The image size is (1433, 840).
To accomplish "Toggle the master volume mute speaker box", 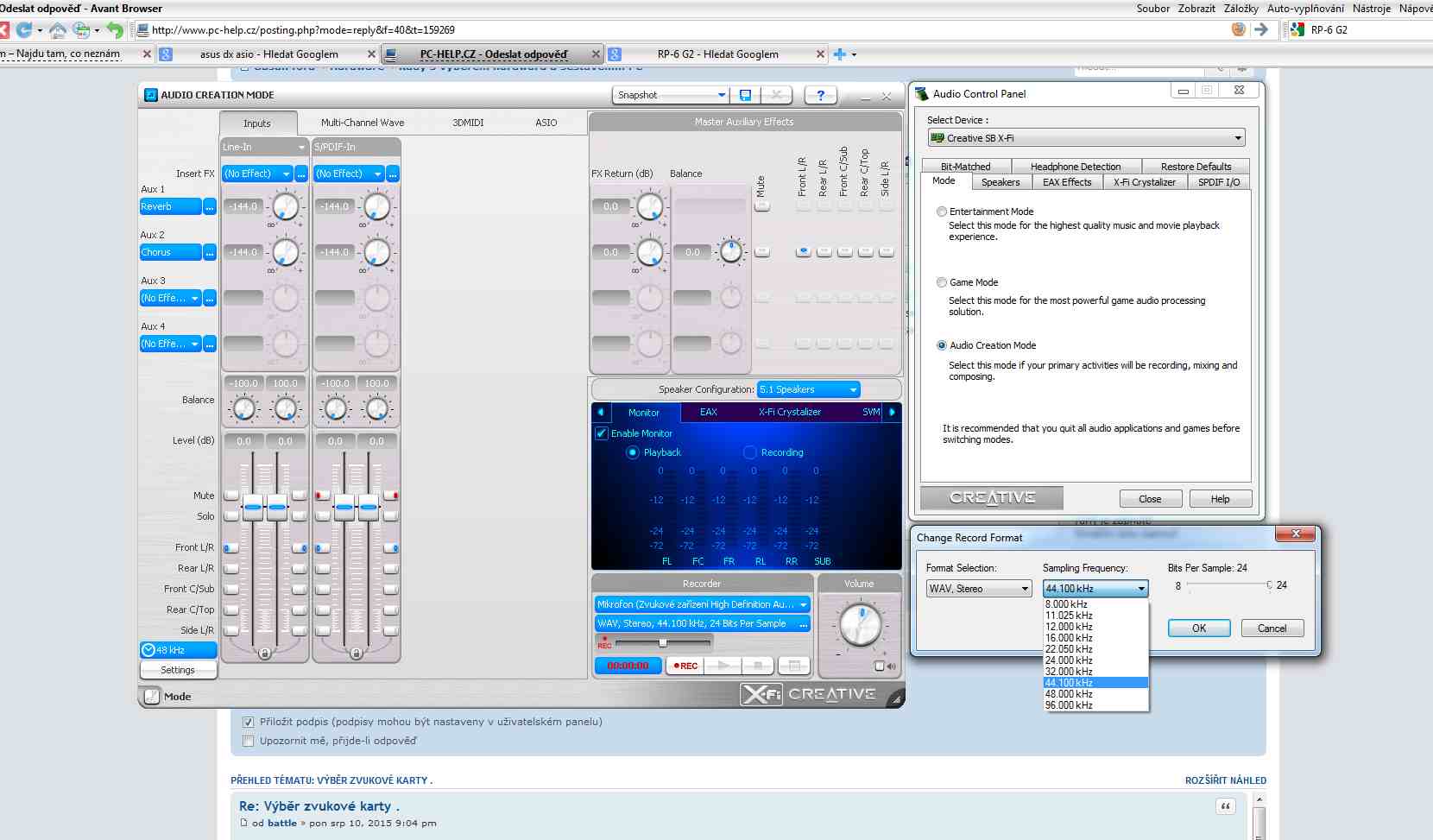I will coord(880,666).
